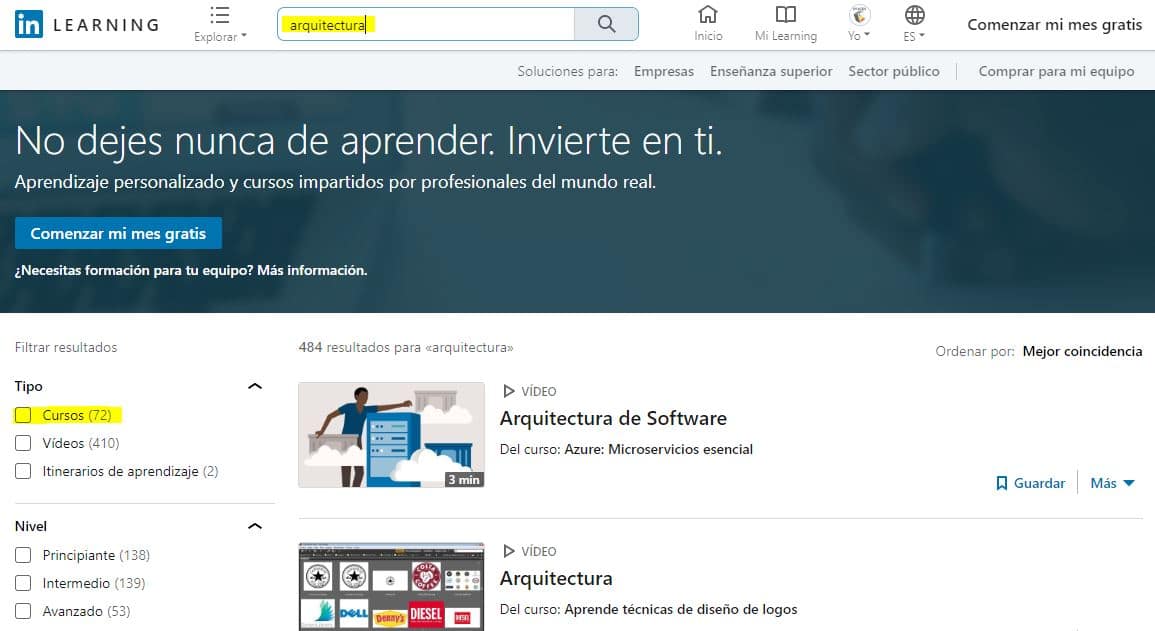The height and width of the screenshot is (631, 1155).
Task: Click the search magnifier icon
Action: point(606,24)
